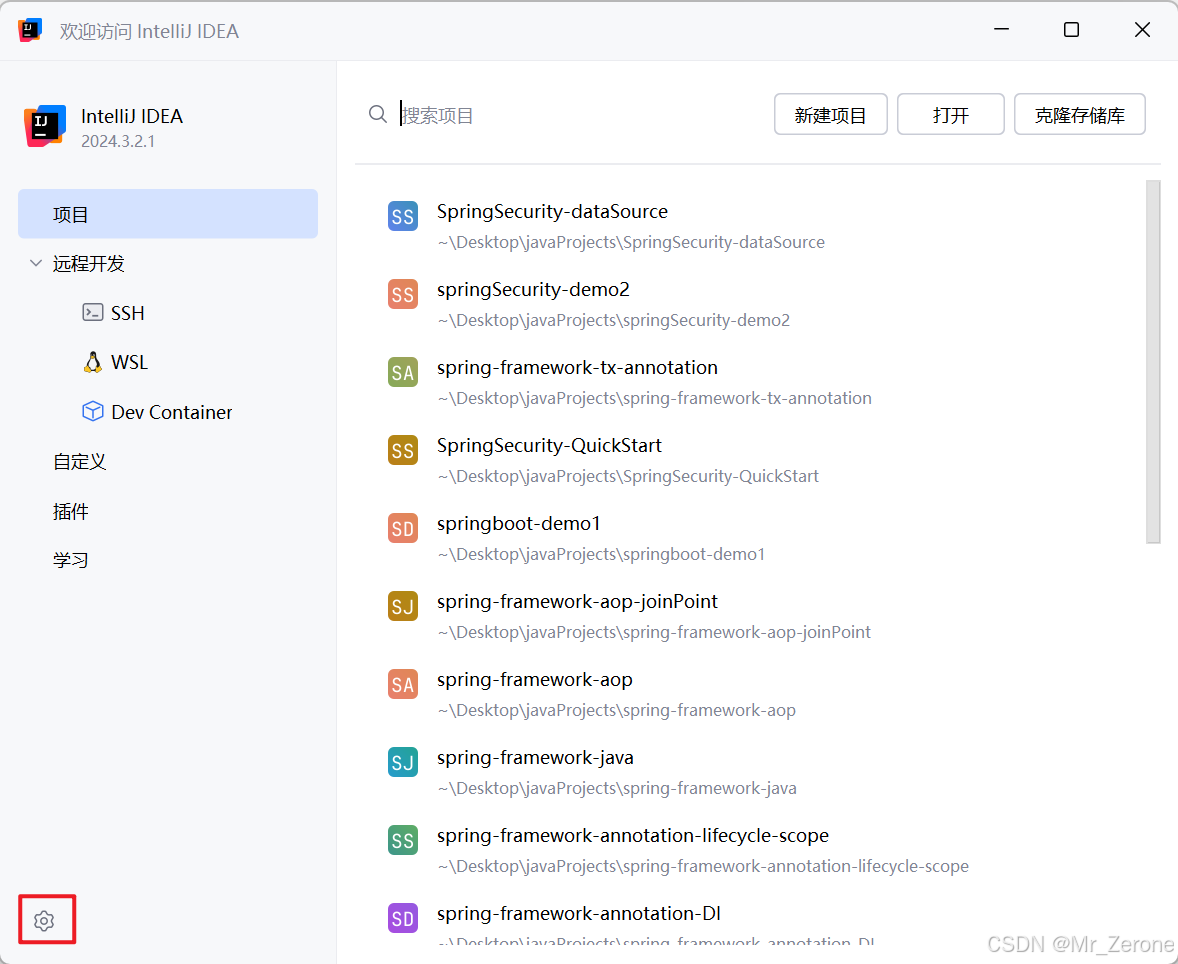This screenshot has height=964, width=1178.
Task: Click the Dev Container cube icon
Action: click(x=92, y=412)
